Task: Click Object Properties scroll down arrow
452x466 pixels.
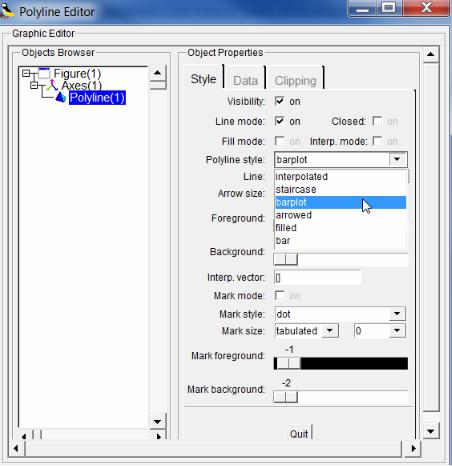Action: pyautogui.click(x=431, y=431)
